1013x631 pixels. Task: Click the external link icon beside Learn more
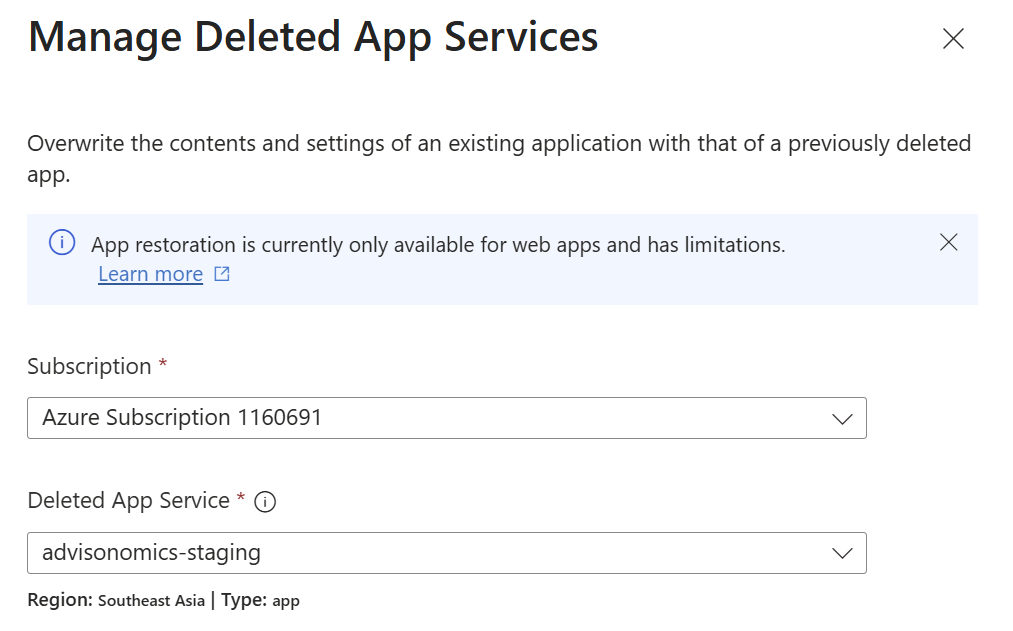pyautogui.click(x=222, y=274)
